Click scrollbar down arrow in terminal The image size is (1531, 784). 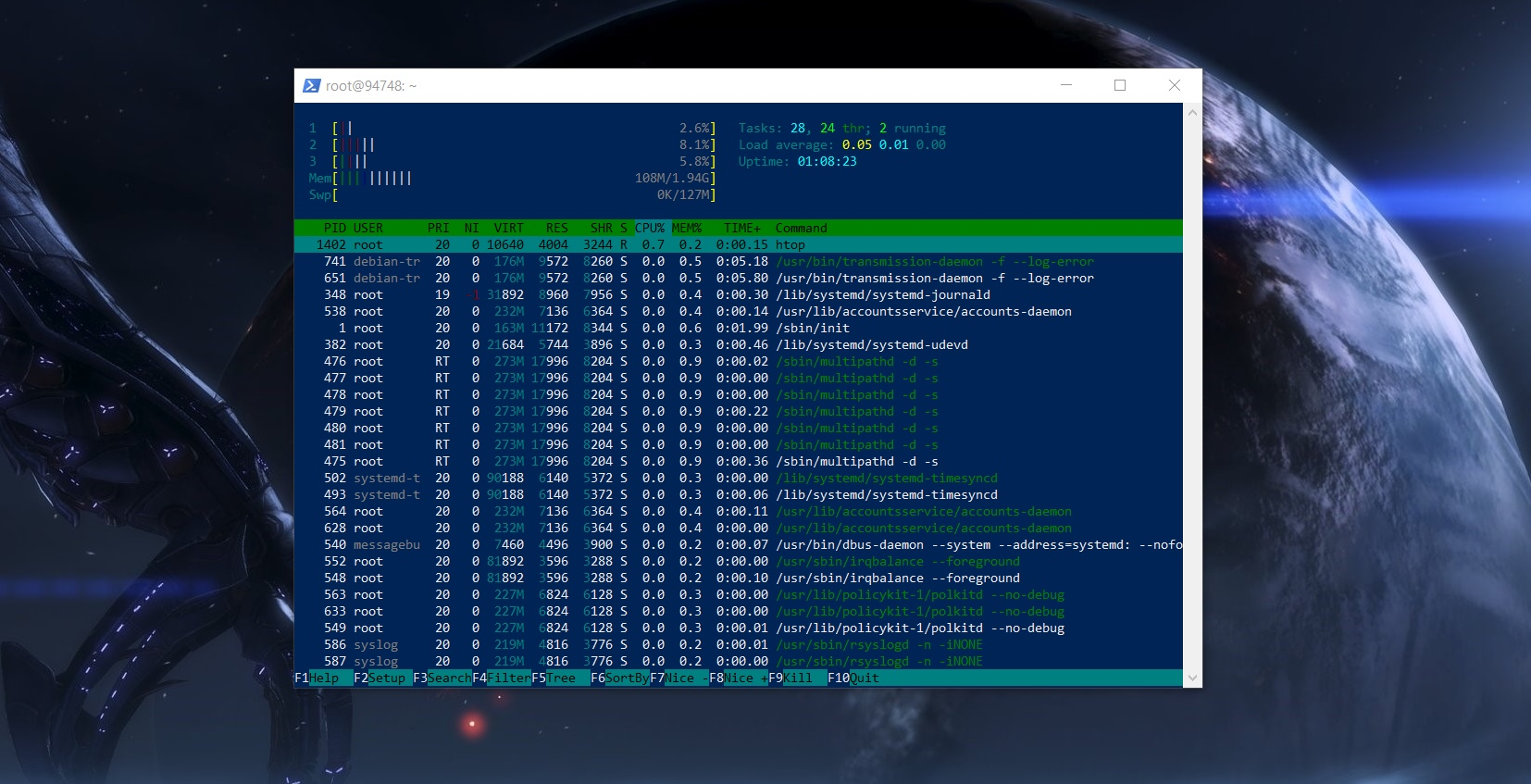(1192, 678)
